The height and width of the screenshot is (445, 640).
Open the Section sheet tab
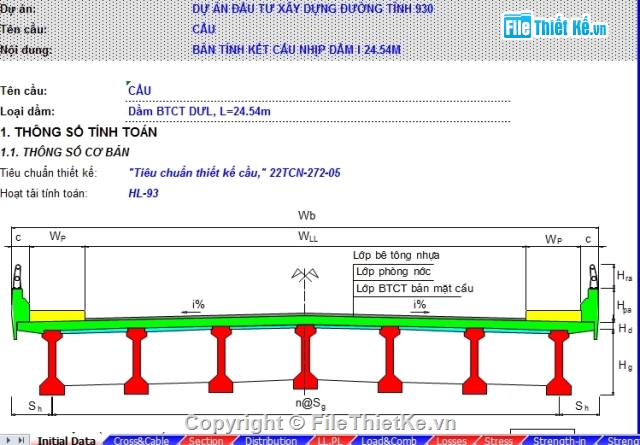206,441
